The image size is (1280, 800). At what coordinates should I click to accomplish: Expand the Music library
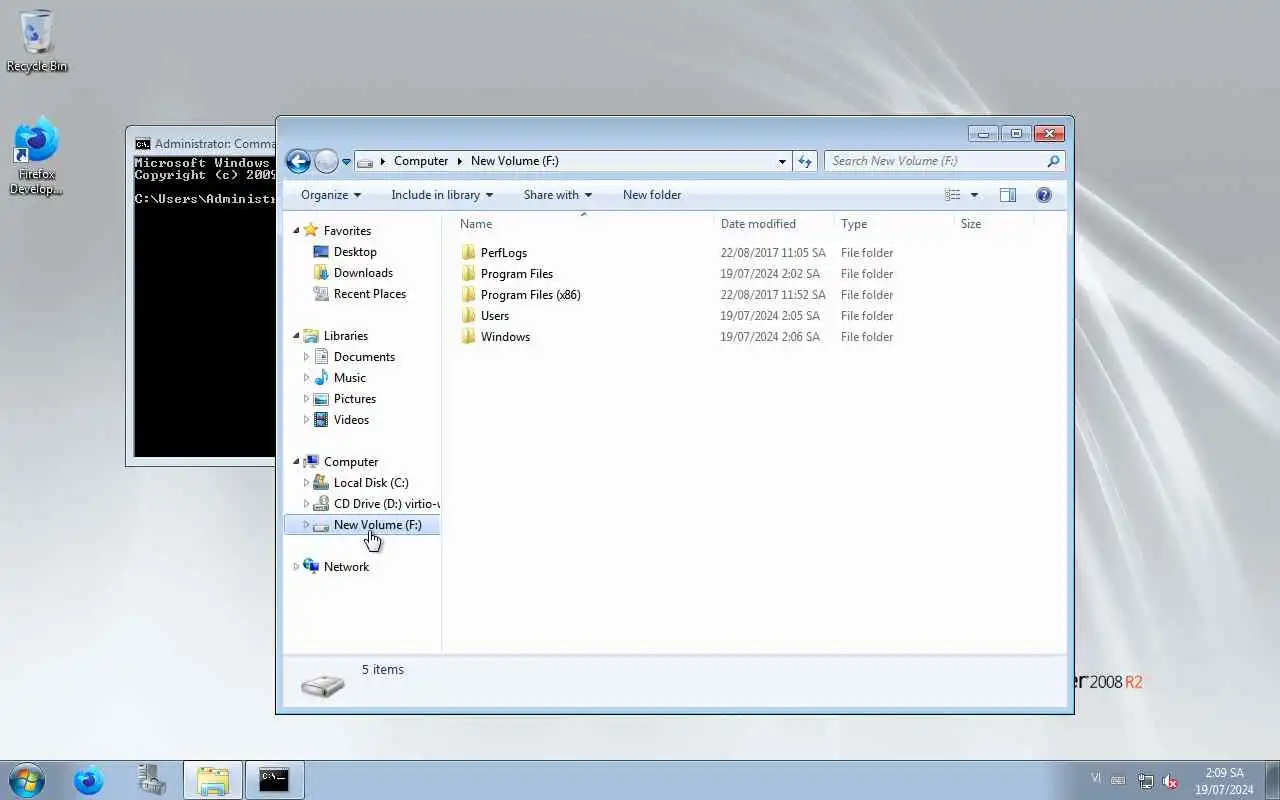306,378
